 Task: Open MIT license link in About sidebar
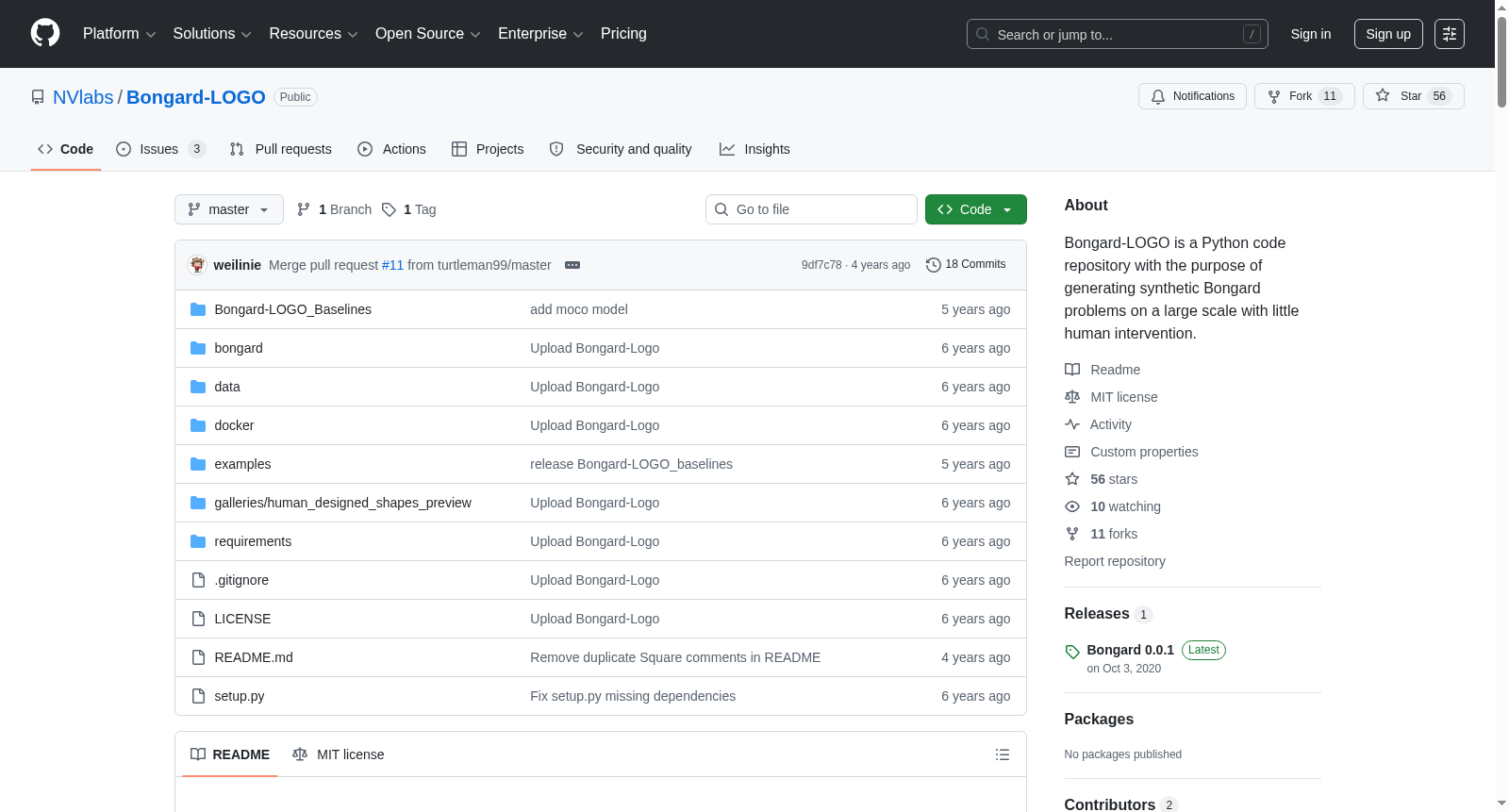tap(1111, 397)
